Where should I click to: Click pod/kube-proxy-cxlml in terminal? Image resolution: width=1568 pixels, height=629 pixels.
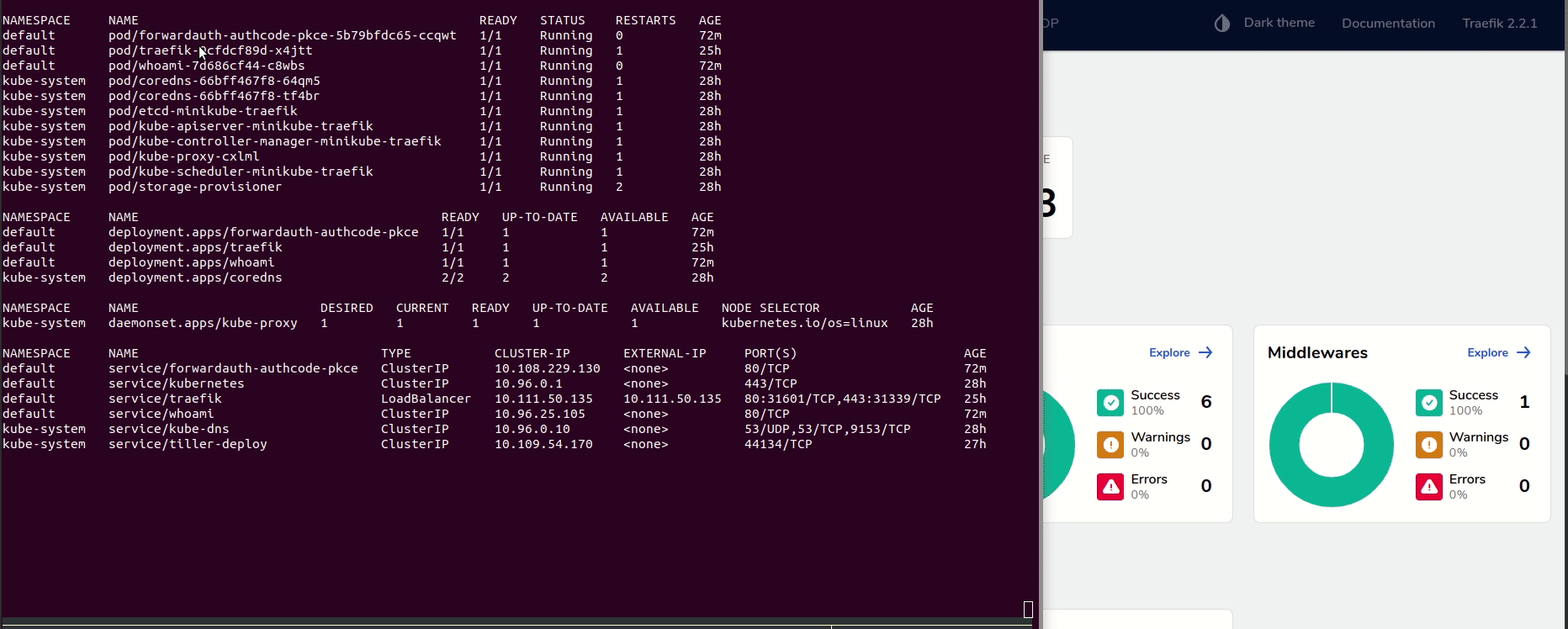pyautogui.click(x=184, y=156)
